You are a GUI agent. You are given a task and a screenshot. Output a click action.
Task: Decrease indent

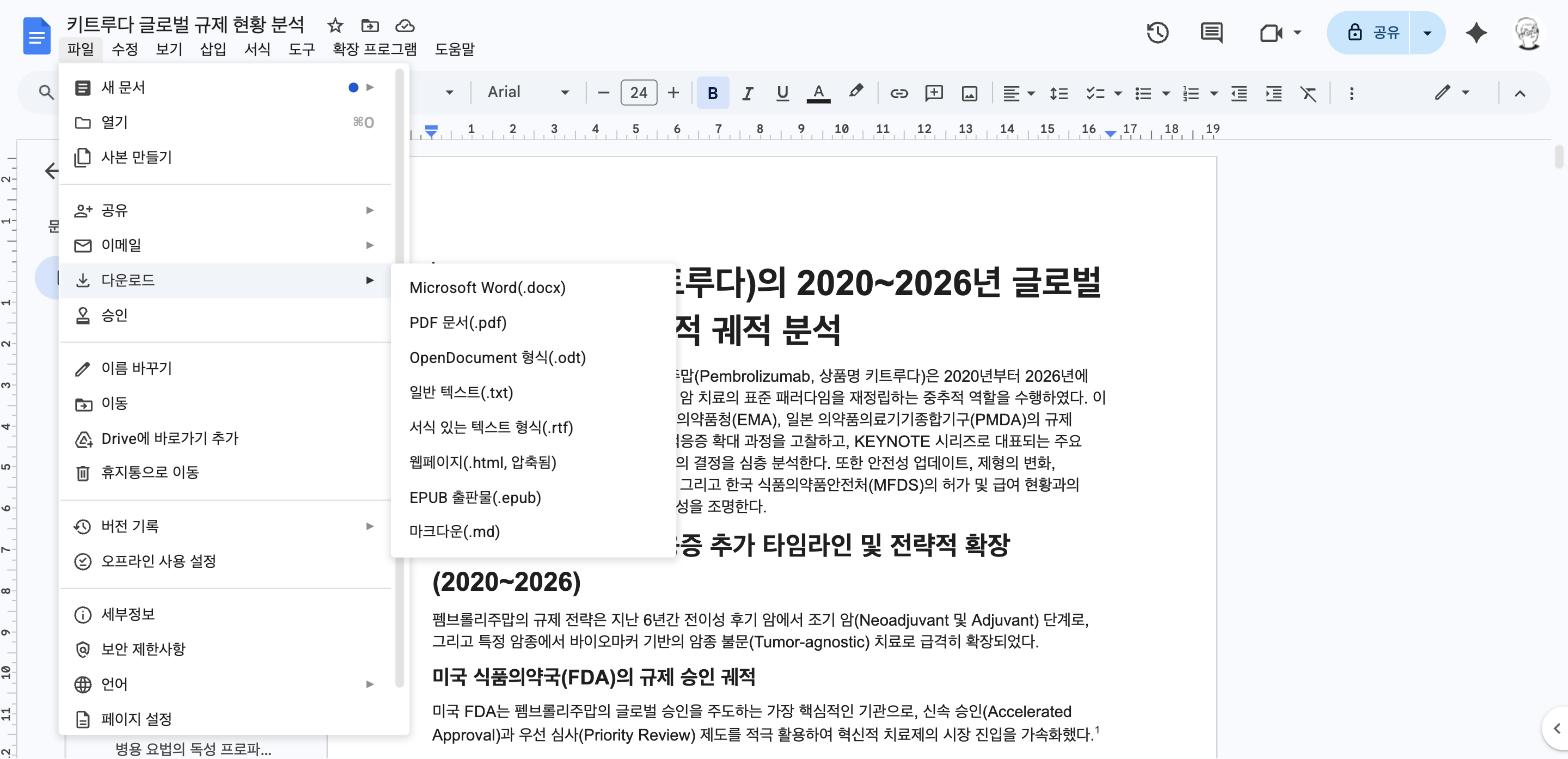click(x=1239, y=93)
